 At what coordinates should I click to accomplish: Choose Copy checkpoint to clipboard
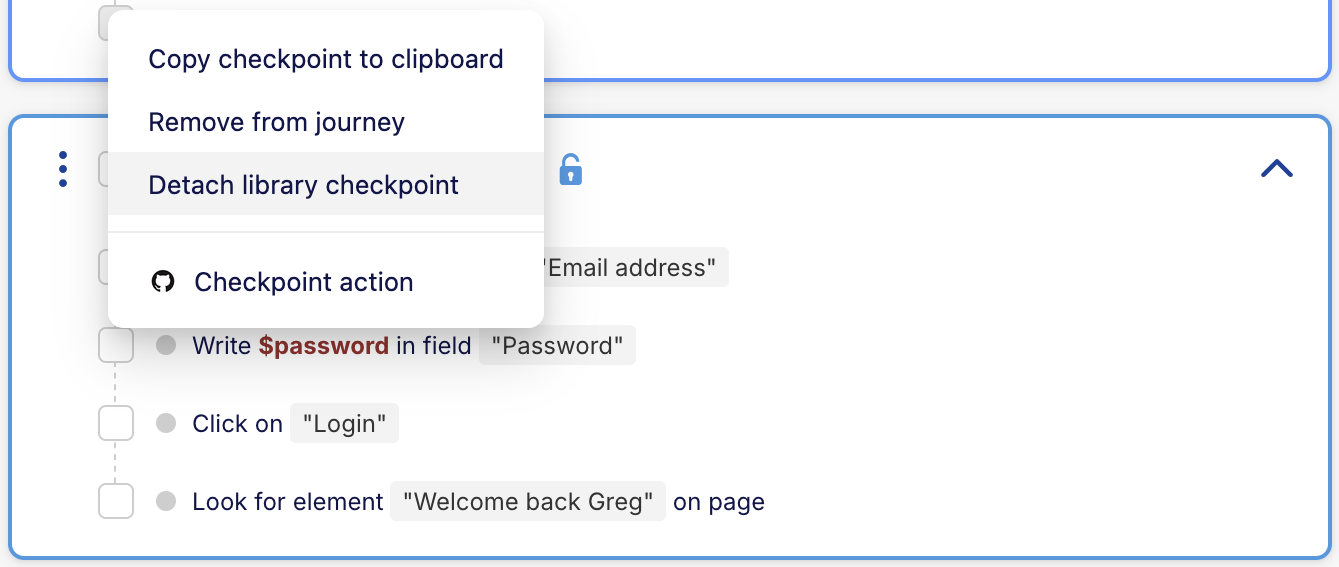[325, 59]
